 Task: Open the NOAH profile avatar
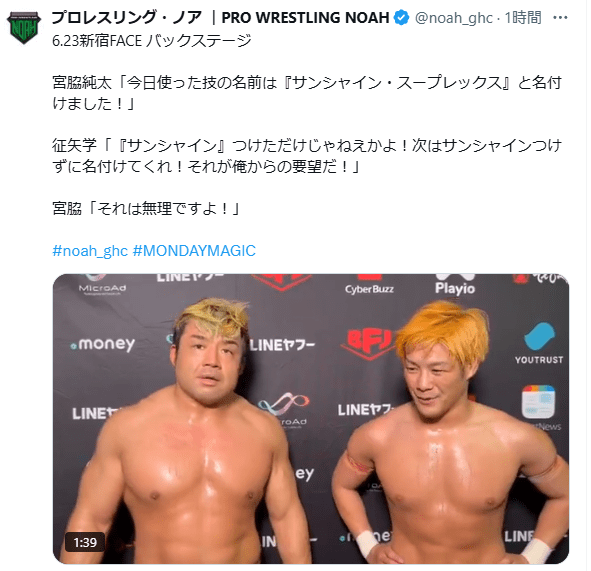click(x=24, y=28)
